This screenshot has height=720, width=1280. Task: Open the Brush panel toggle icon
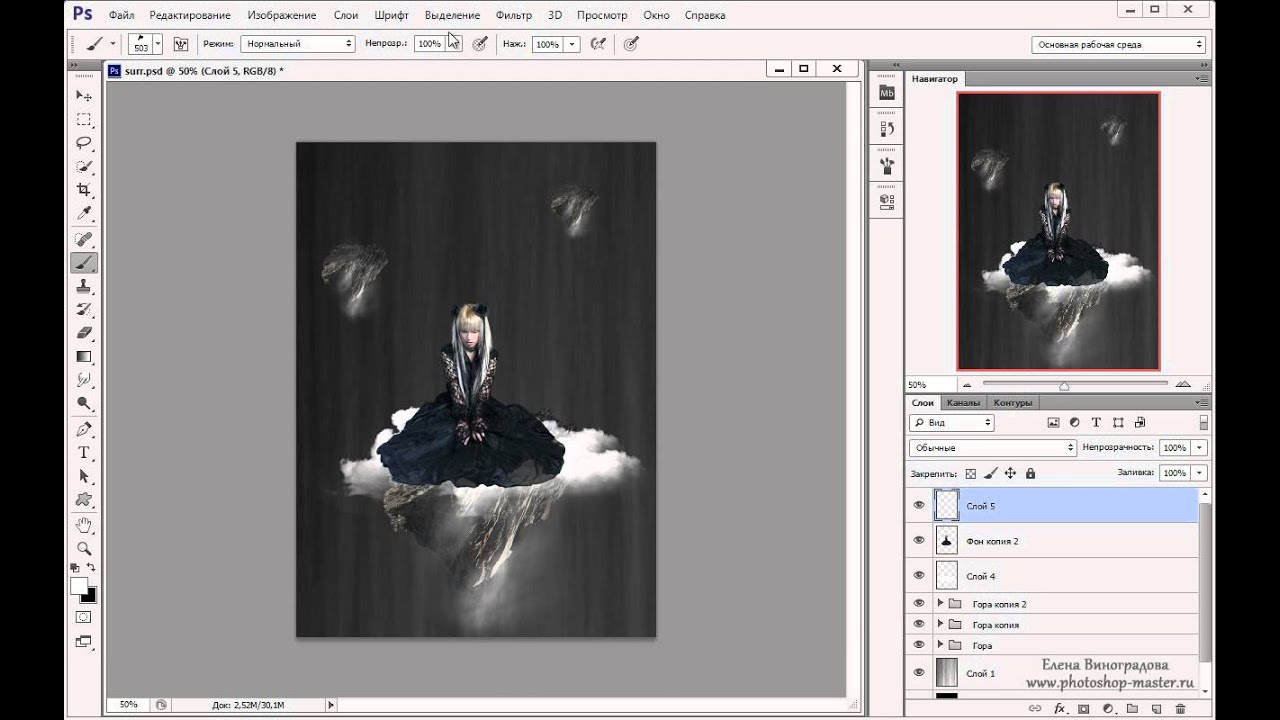pyautogui.click(x=181, y=44)
